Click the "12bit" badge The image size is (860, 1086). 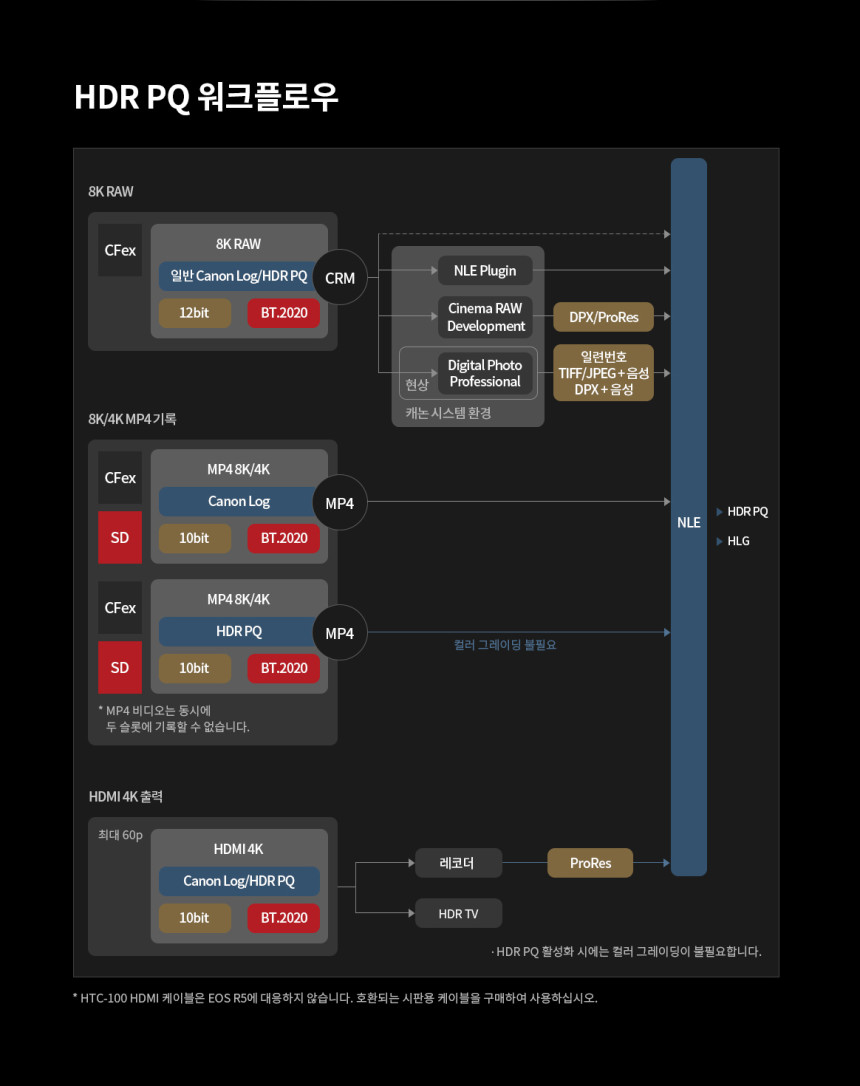(x=195, y=313)
